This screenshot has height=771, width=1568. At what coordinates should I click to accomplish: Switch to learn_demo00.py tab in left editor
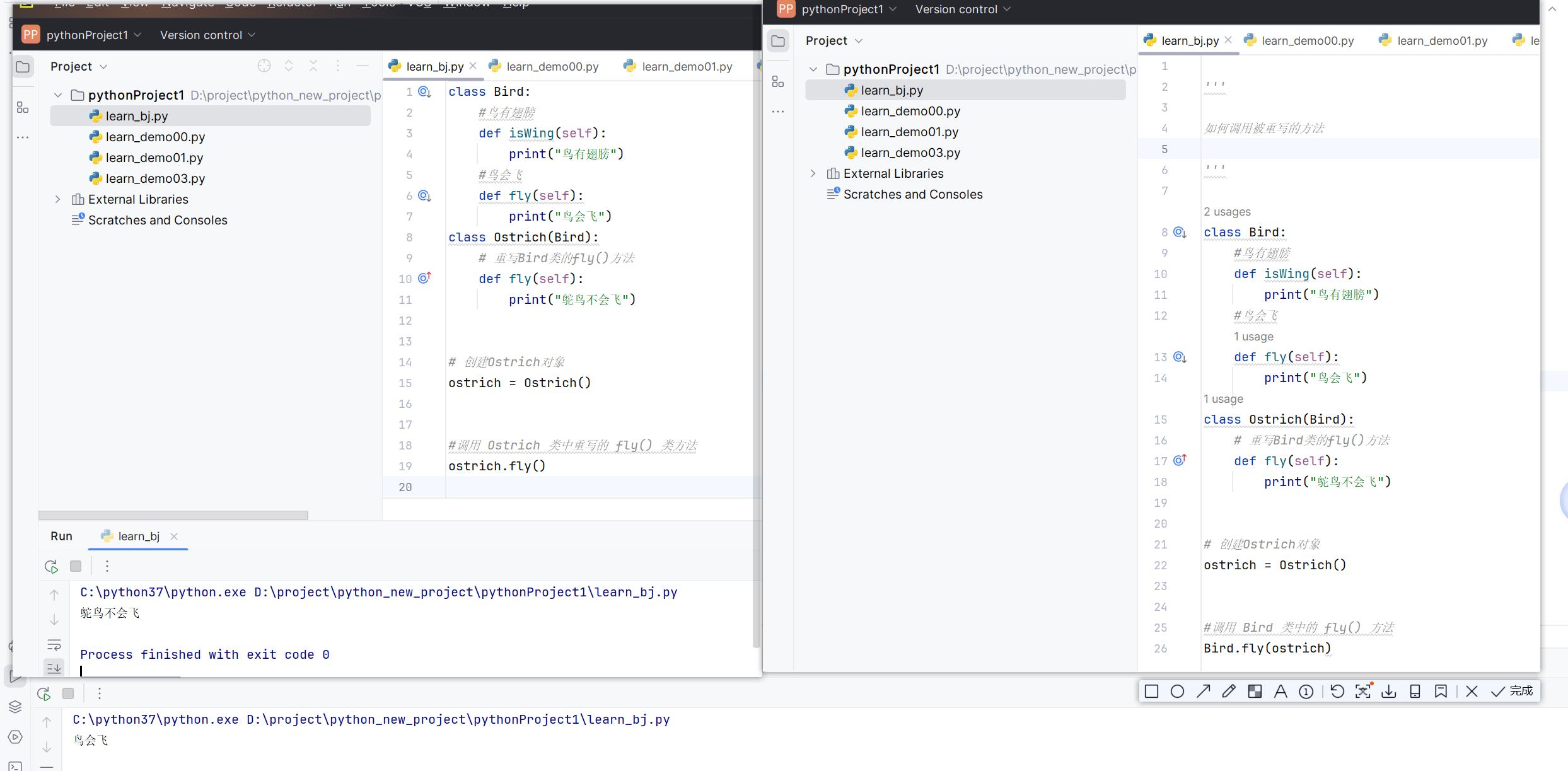552,67
